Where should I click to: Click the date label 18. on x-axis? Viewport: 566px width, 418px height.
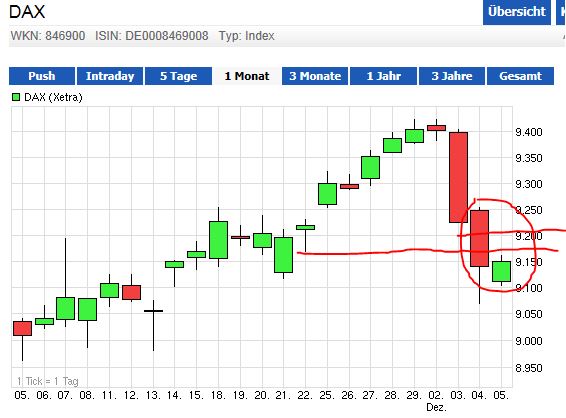click(x=218, y=395)
